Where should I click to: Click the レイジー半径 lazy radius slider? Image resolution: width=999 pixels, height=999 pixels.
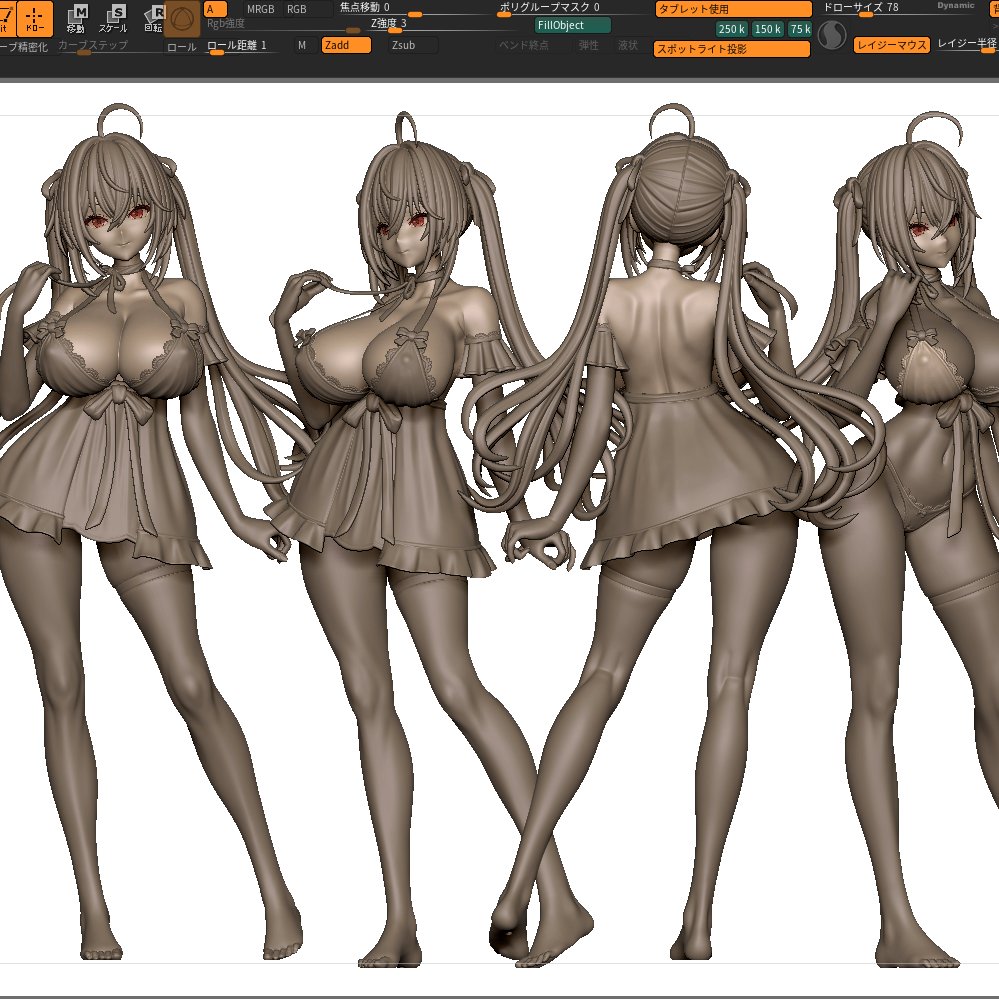click(967, 45)
